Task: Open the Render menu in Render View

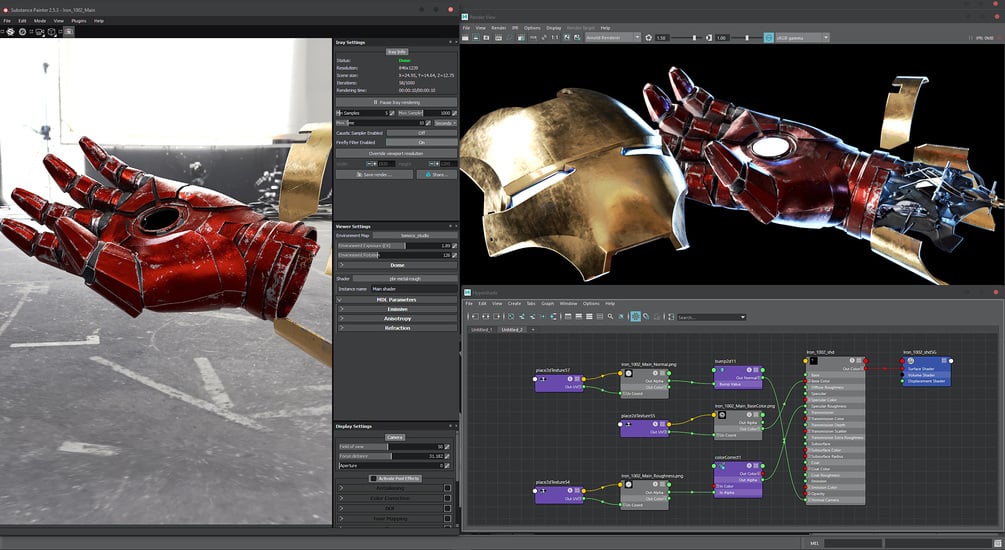Action: click(x=499, y=28)
